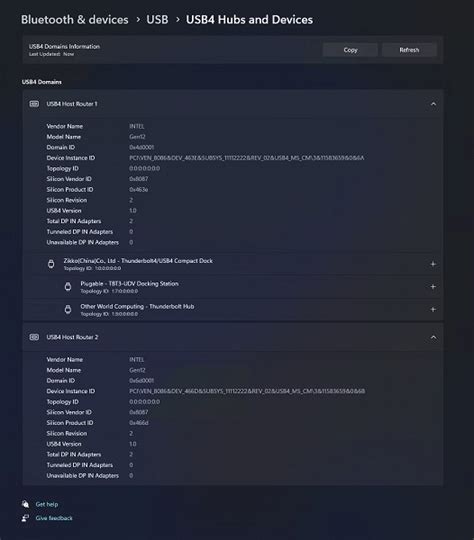Click the Other World Computing Thunderbolt Hub icon

pyautogui.click(x=68, y=309)
